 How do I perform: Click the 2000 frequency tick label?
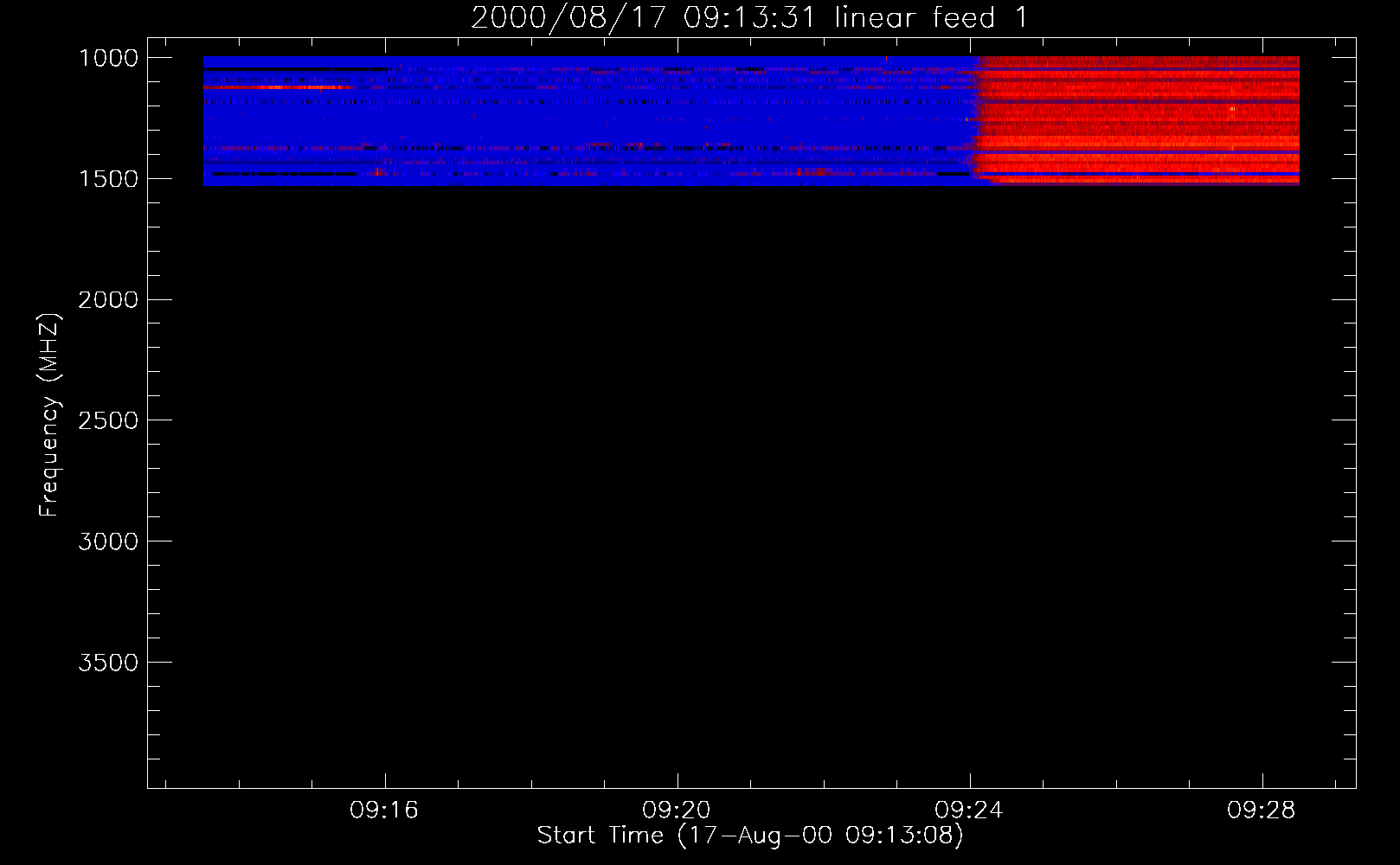pyautogui.click(x=108, y=300)
